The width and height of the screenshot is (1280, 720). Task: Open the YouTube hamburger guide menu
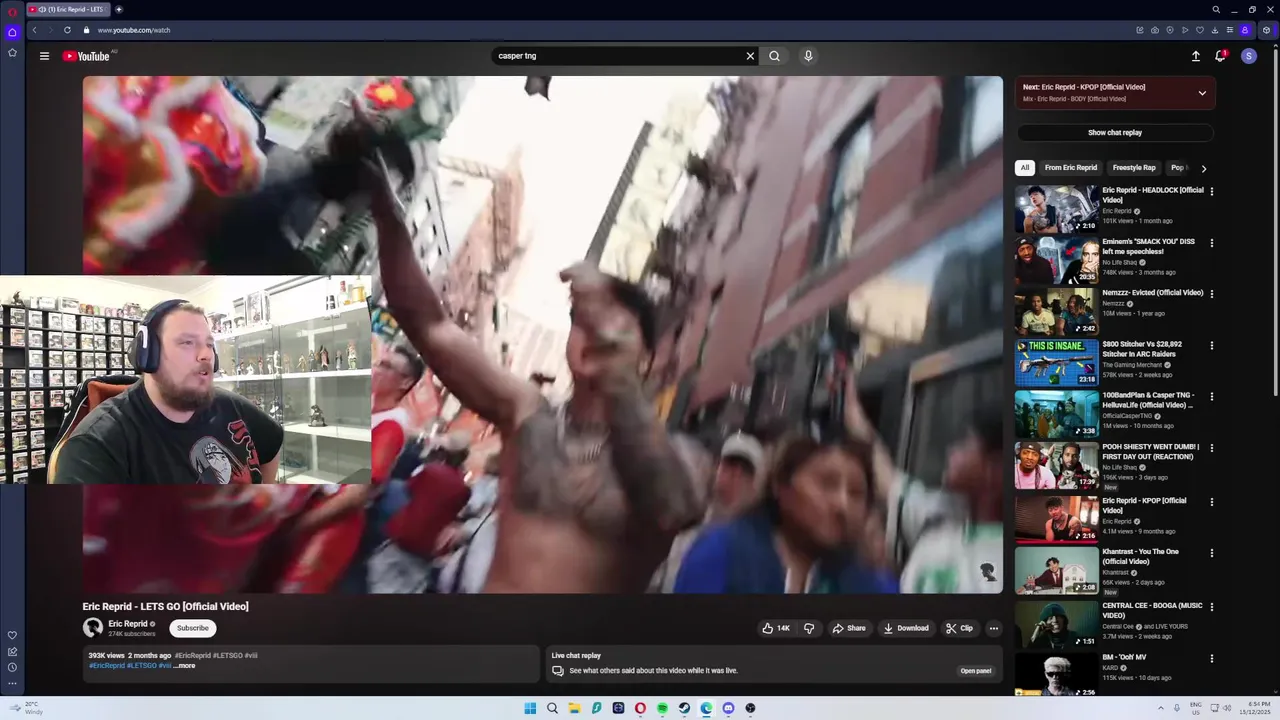[x=44, y=56]
